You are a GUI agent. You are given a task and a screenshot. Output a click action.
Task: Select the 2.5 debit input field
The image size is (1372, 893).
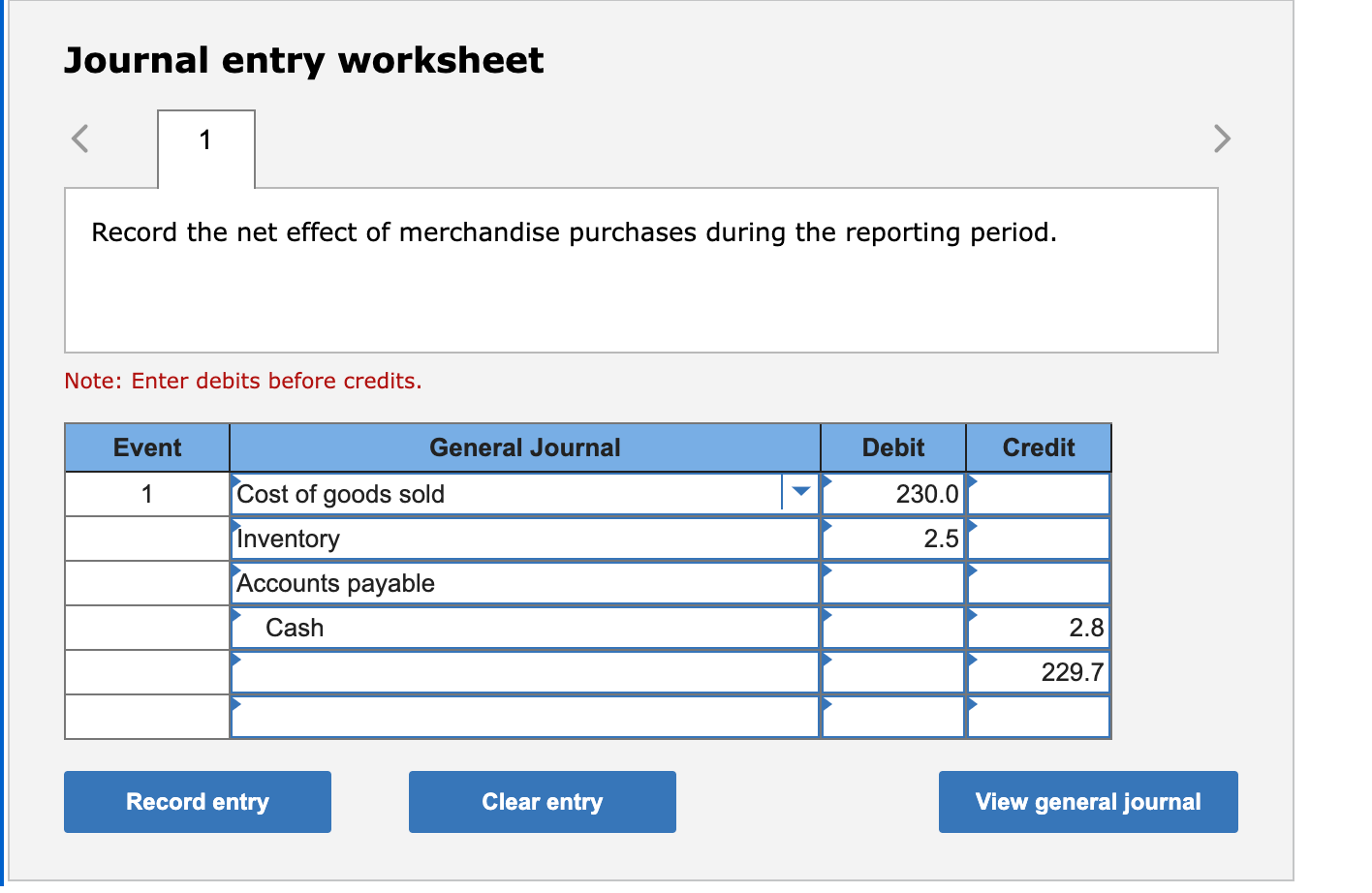pyautogui.click(x=891, y=539)
